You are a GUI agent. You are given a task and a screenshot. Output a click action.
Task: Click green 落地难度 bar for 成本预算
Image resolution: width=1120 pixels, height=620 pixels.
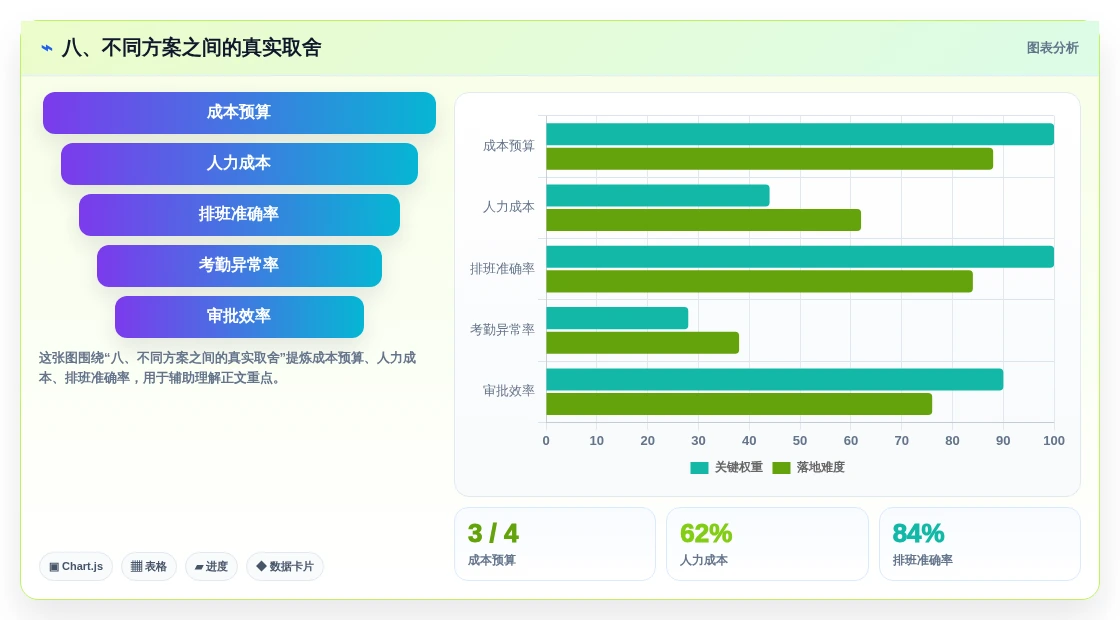click(x=769, y=159)
